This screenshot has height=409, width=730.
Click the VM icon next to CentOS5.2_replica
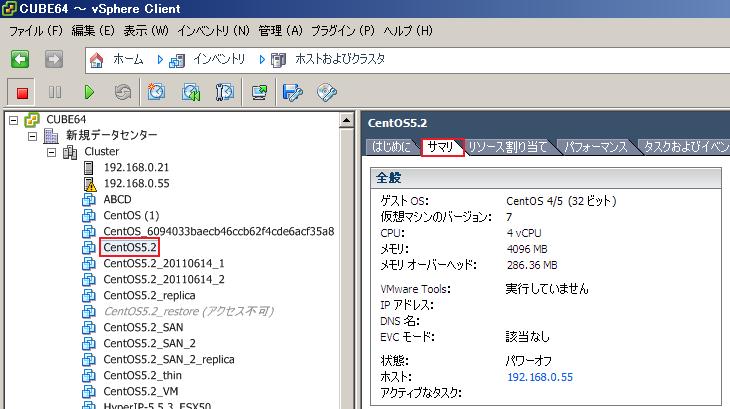point(88,295)
